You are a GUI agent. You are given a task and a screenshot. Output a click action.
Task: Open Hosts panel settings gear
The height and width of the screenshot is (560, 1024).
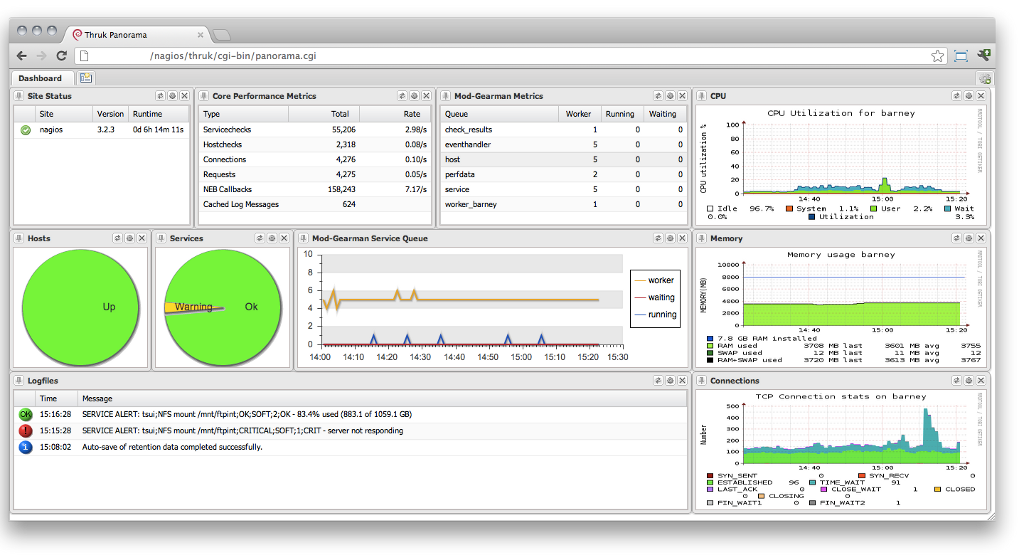point(129,238)
